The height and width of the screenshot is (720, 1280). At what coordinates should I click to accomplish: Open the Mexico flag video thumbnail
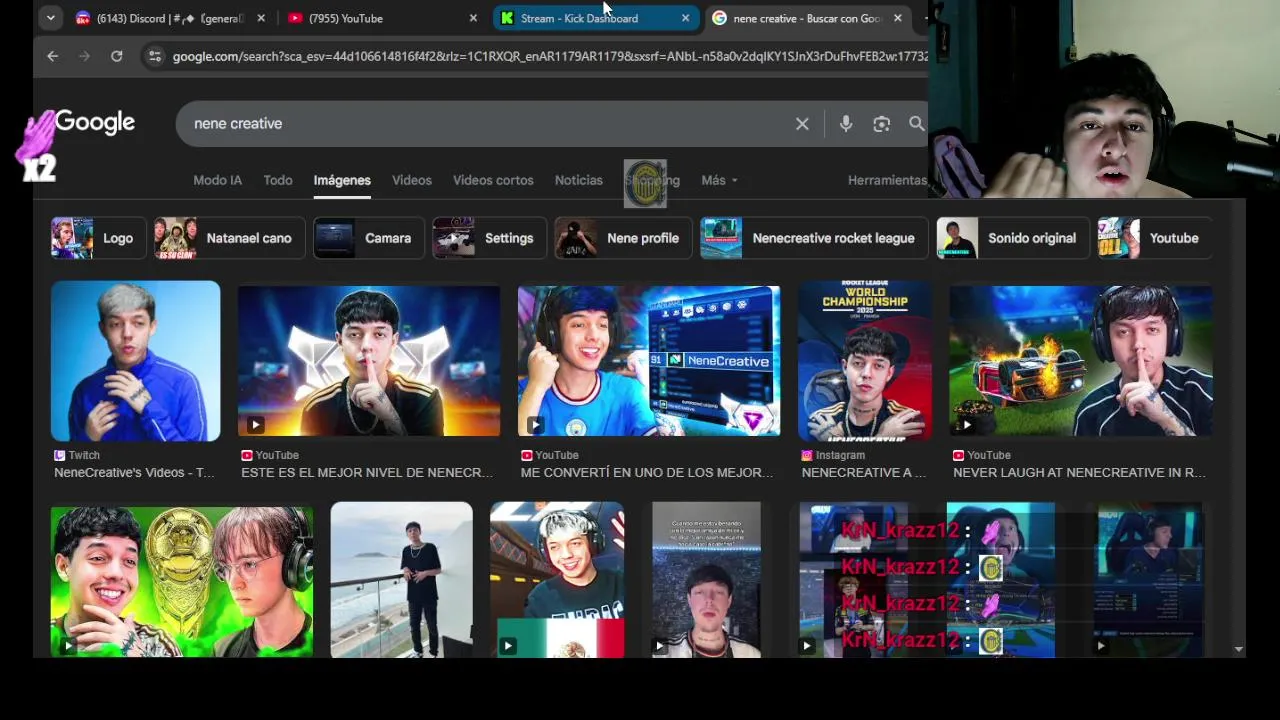pyautogui.click(x=557, y=580)
